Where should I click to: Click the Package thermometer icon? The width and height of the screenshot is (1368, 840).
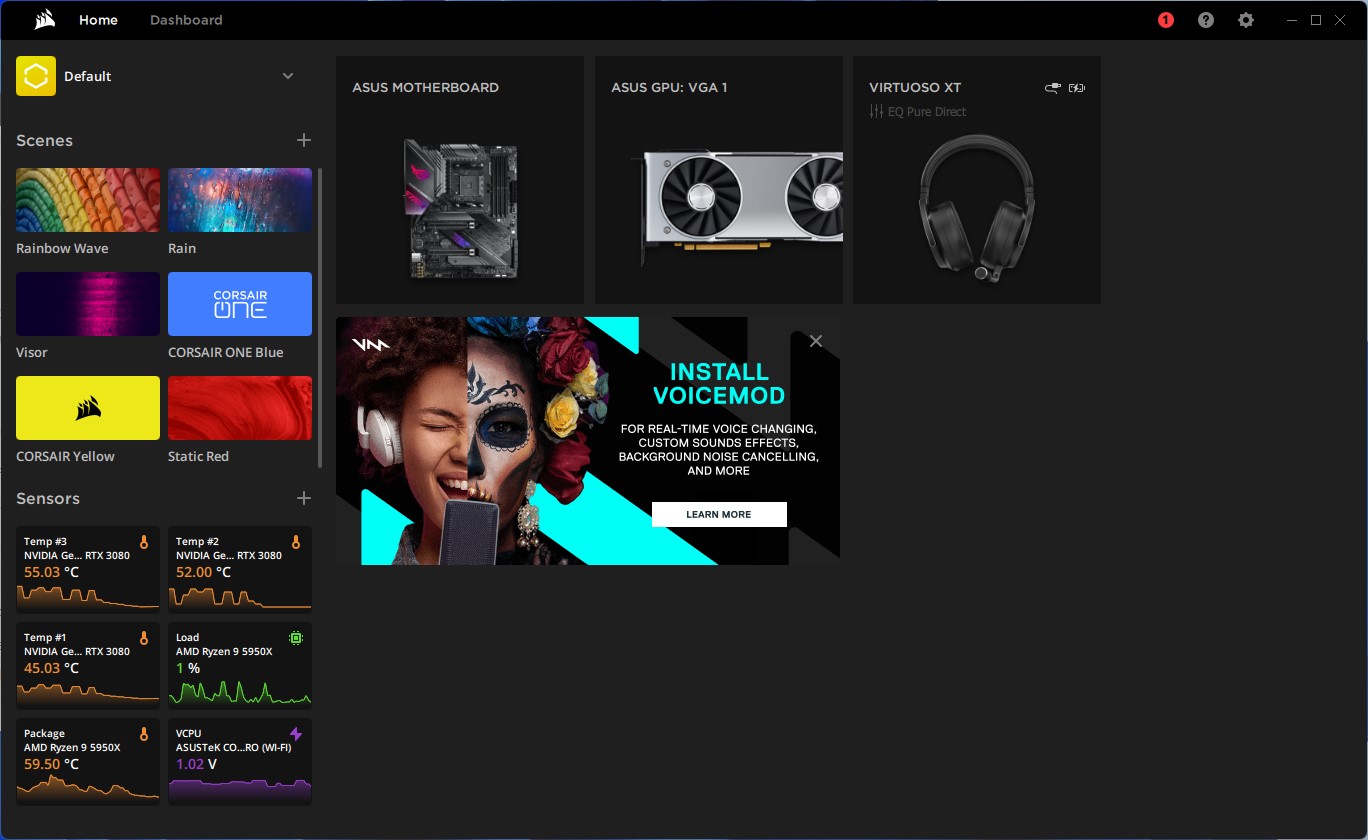[x=144, y=734]
